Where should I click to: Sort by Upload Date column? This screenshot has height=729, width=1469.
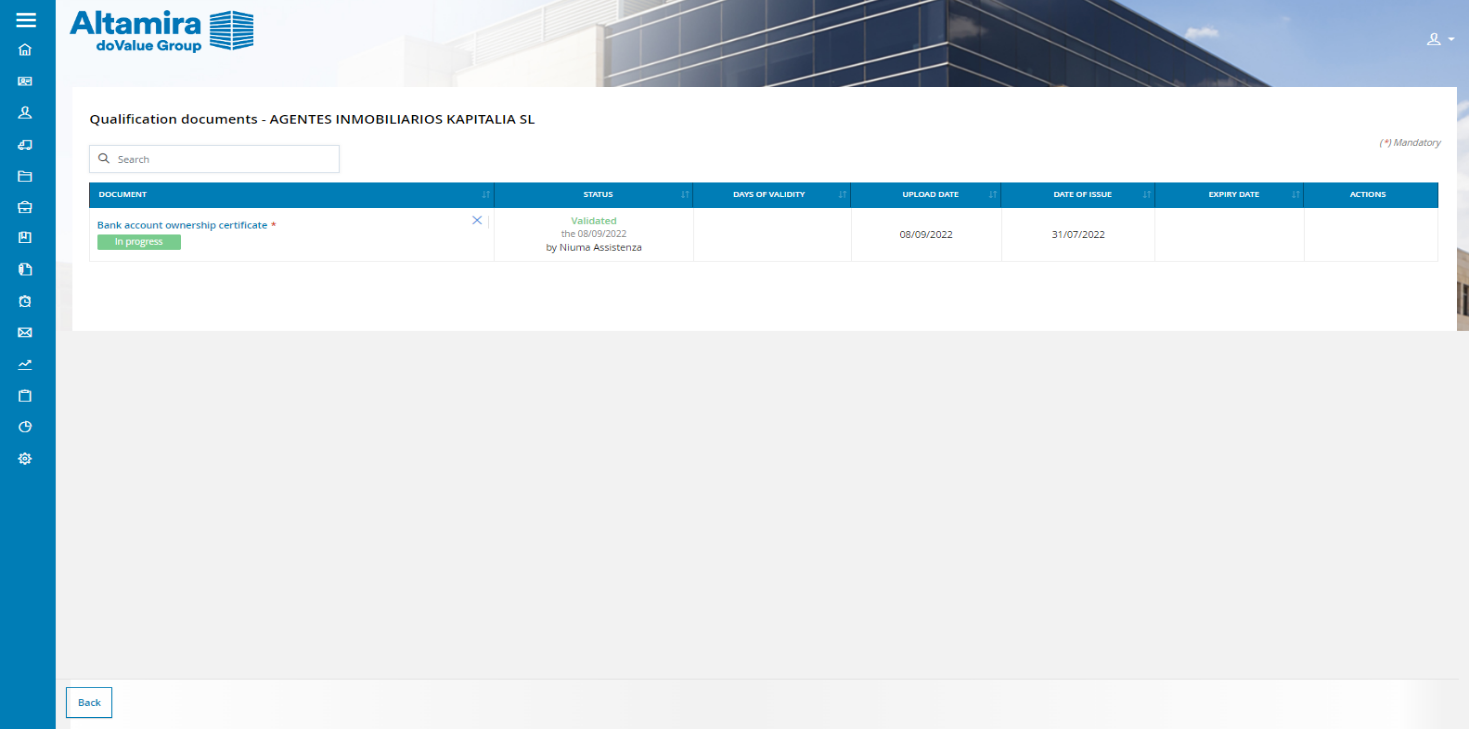tap(926, 195)
